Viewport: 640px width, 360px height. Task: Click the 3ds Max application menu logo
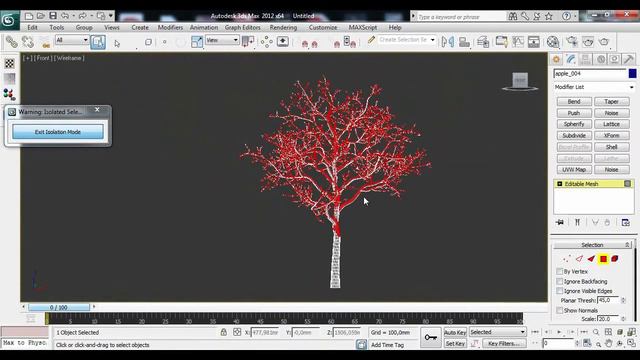[9, 20]
